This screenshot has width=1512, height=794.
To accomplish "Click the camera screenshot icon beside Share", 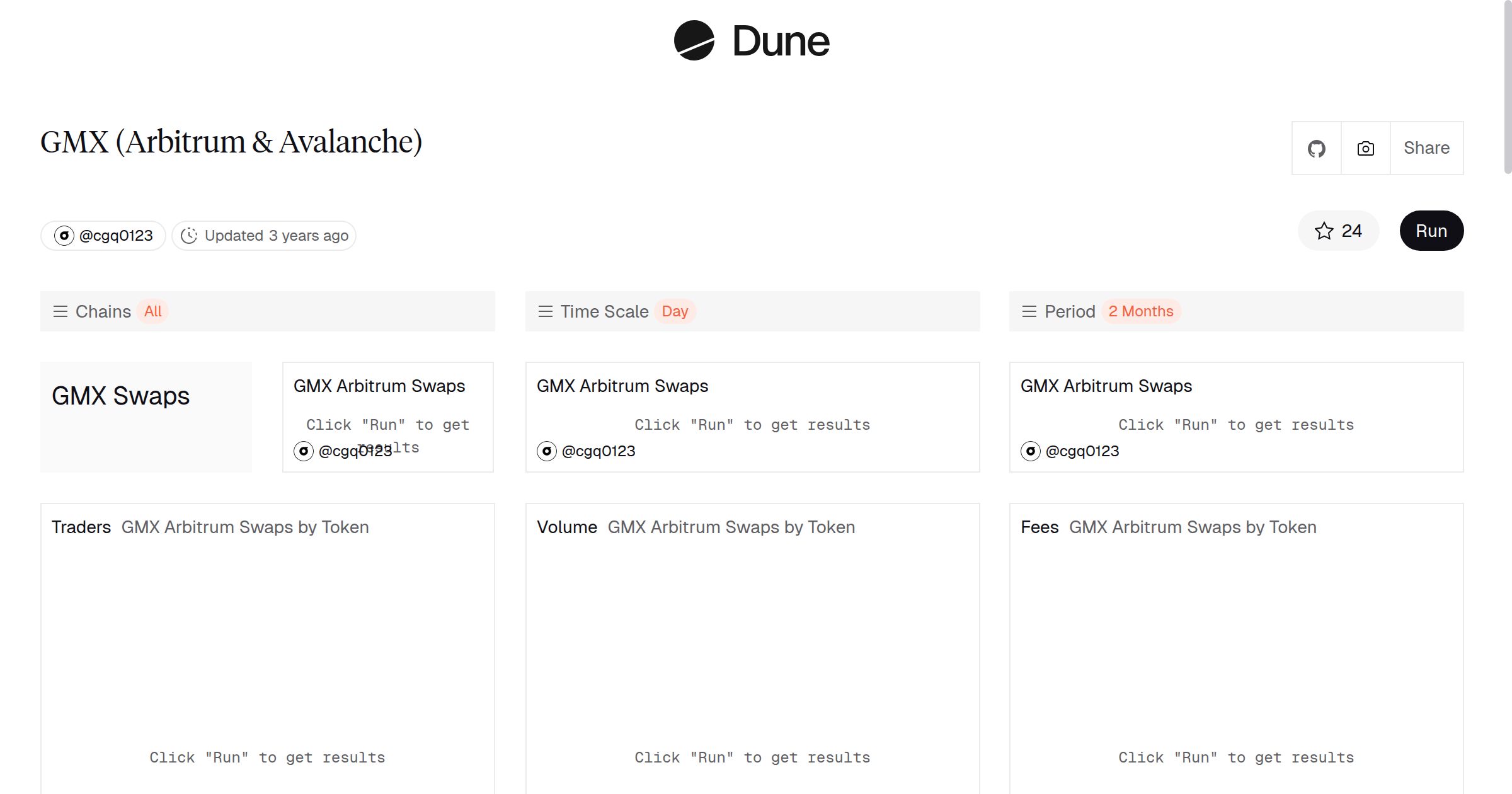I will click(1365, 147).
